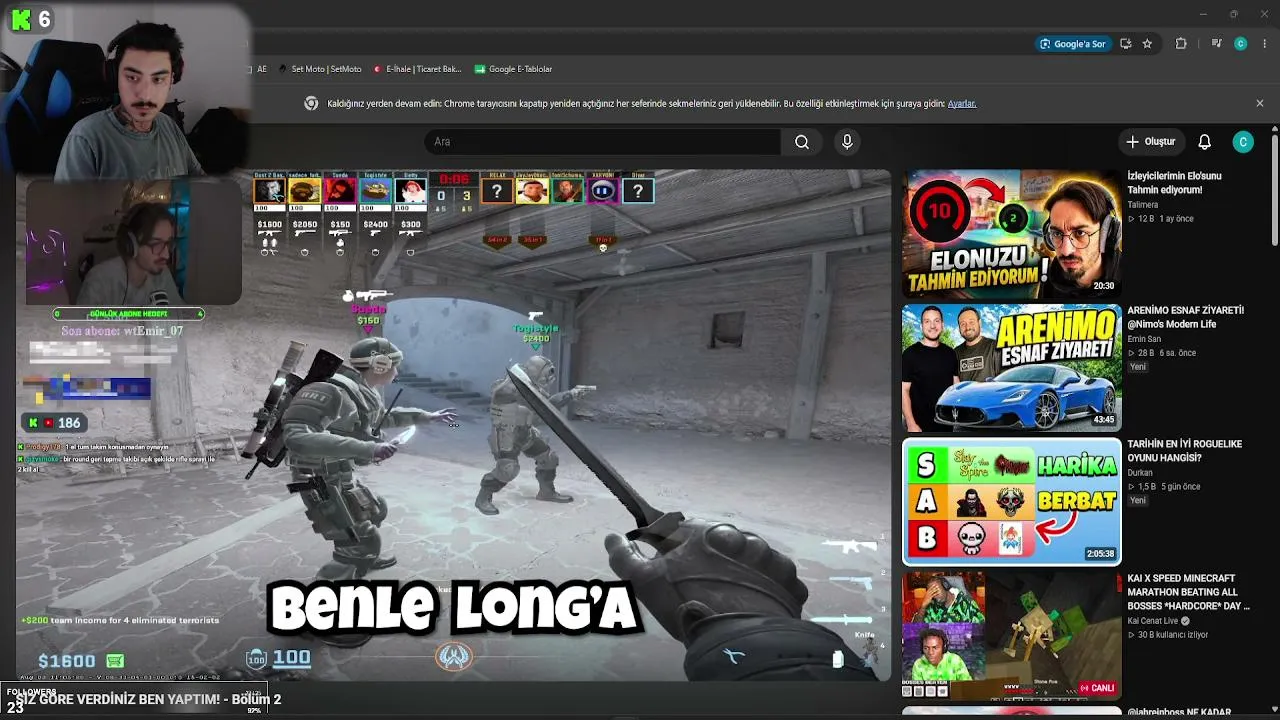1280x720 pixels.
Task: Open YouTube notifications bell
Action: [1205, 142]
